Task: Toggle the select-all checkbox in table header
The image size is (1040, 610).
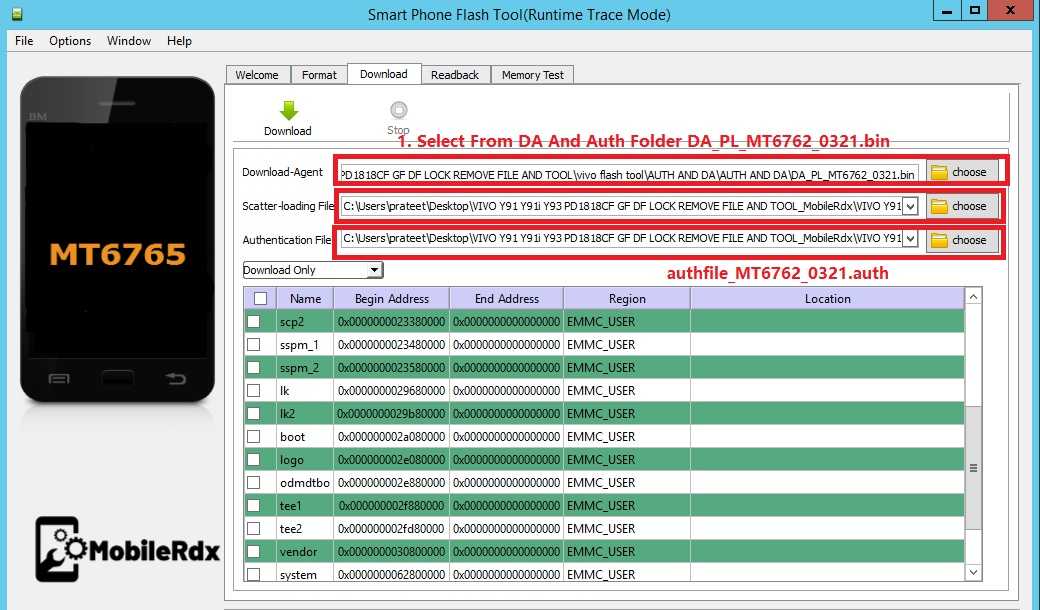Action: tap(261, 298)
